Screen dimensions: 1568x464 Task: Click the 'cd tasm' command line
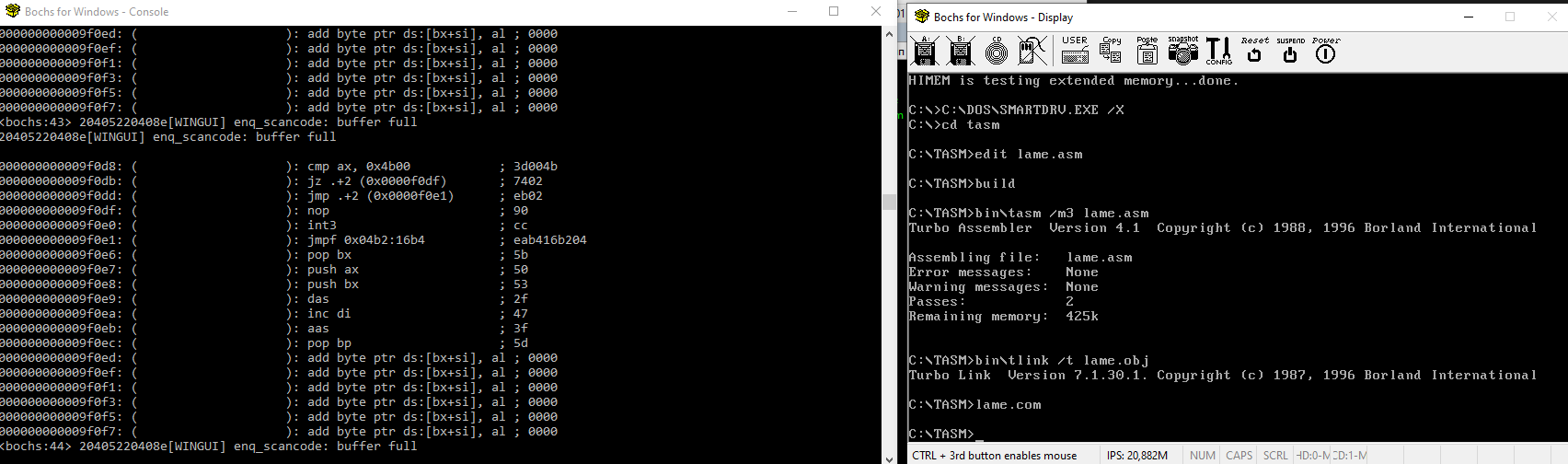click(954, 124)
